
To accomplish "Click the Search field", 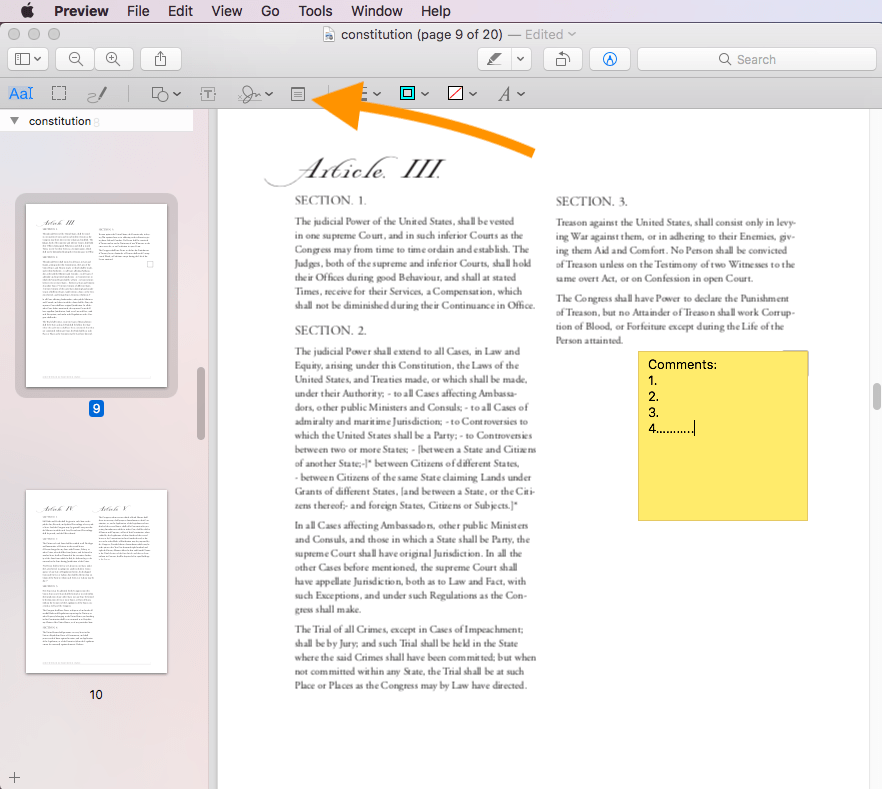I will tap(751, 59).
